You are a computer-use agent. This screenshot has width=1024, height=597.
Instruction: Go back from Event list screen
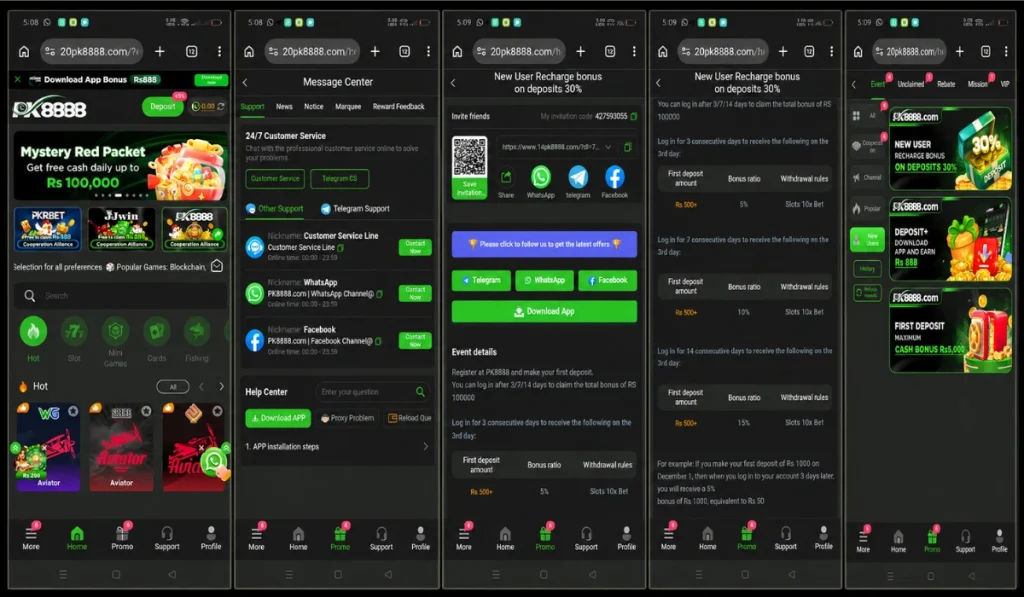coord(854,84)
